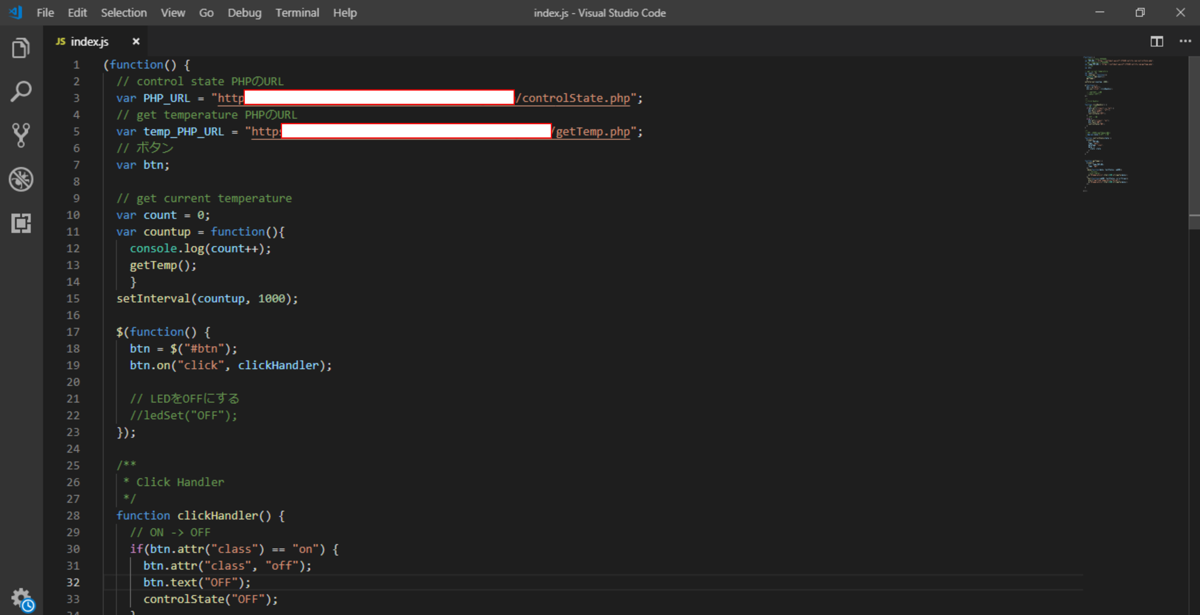The height and width of the screenshot is (615, 1200).
Task: Open the Selection menu
Action: pyautogui.click(x=124, y=13)
